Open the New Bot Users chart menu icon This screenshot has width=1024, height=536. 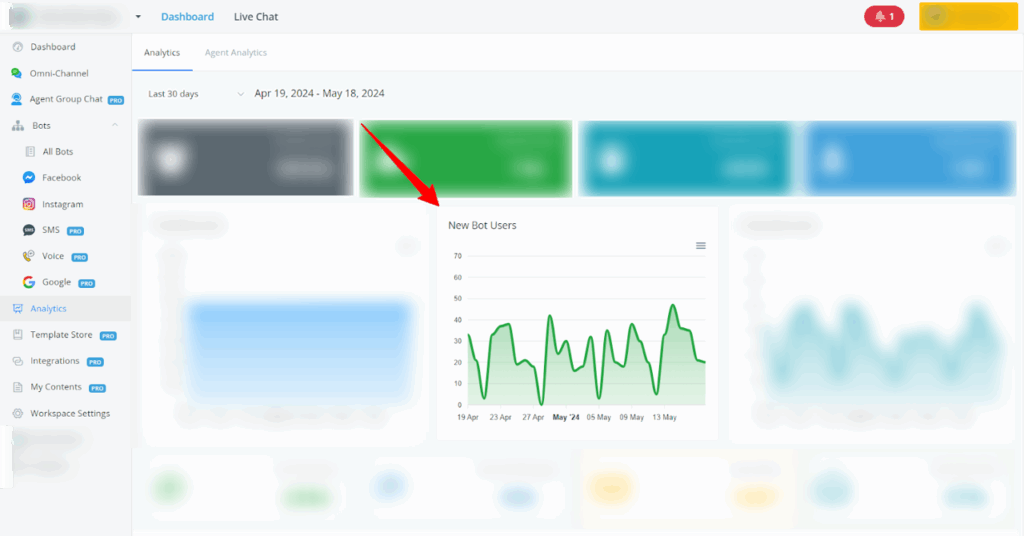(700, 246)
